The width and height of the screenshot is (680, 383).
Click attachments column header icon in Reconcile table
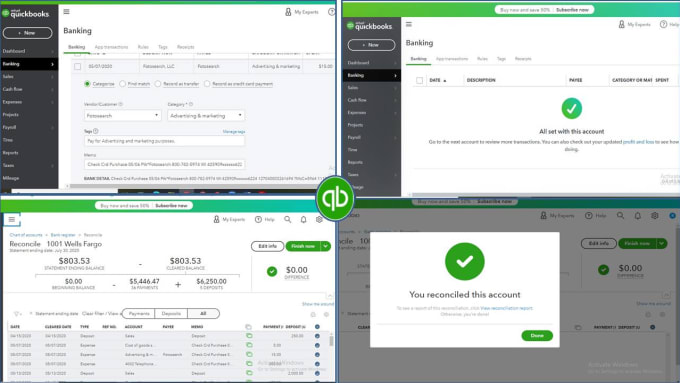[248, 327]
